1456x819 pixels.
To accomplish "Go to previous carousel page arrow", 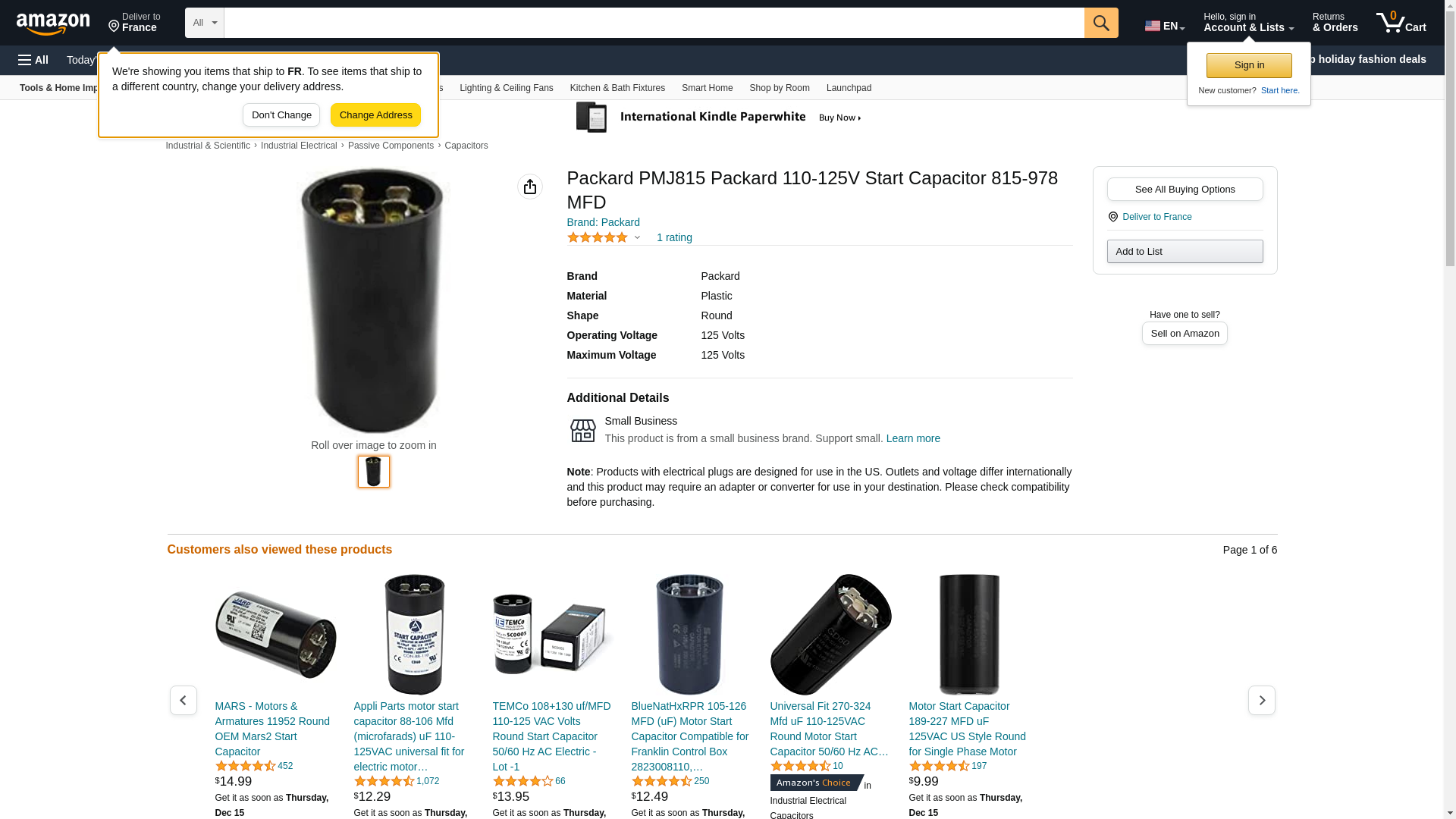I will pos(184,700).
